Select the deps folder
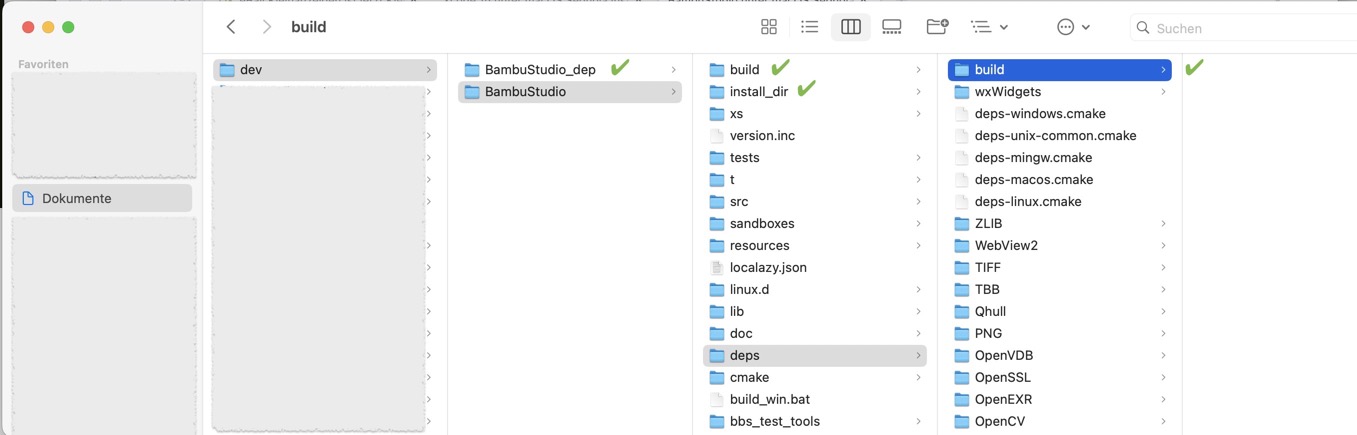 point(815,356)
